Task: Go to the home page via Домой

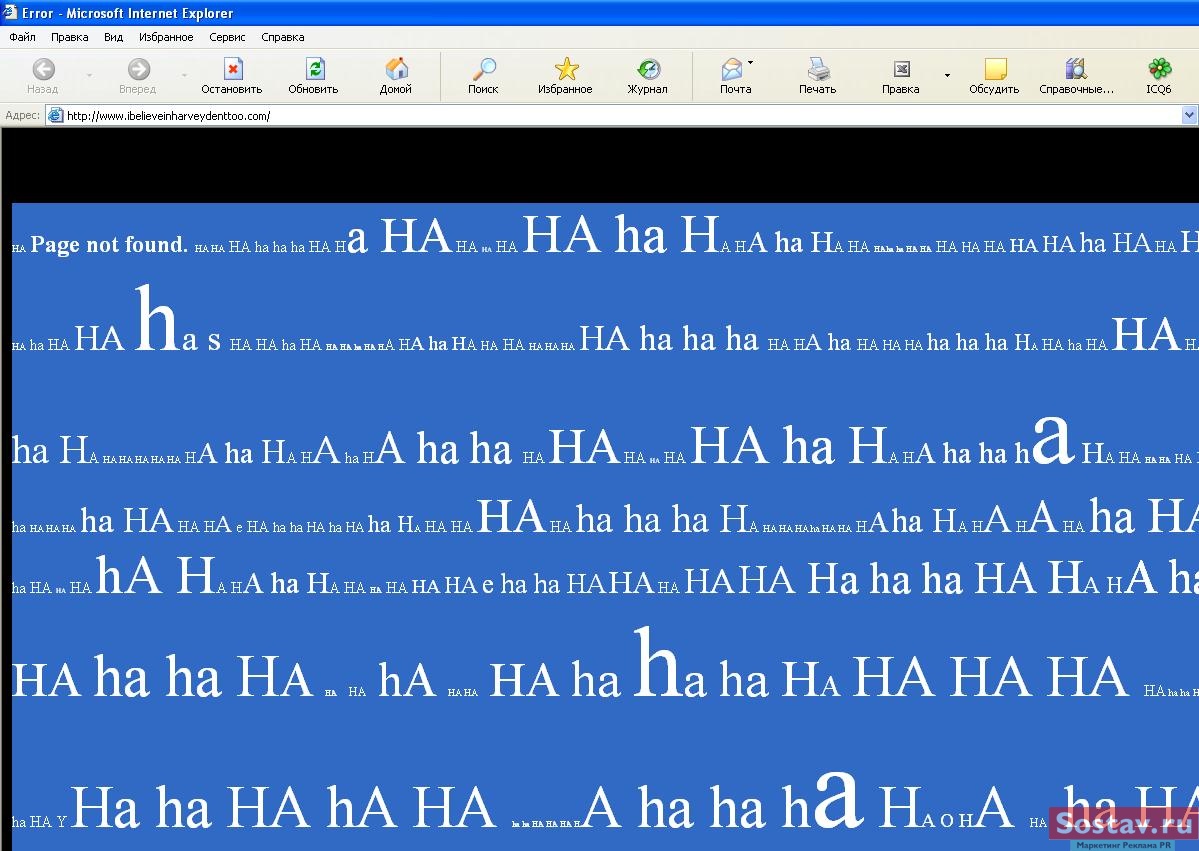Action: [396, 70]
